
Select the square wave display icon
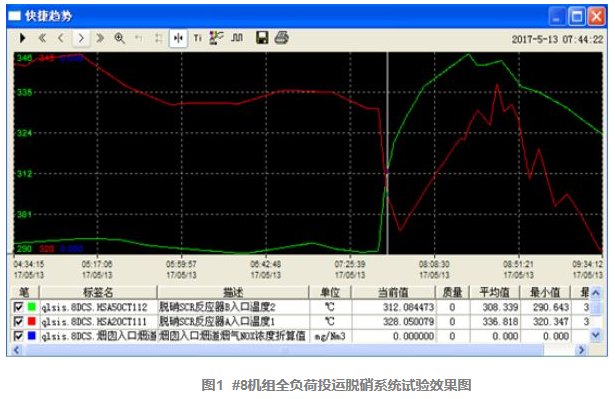click(237, 38)
